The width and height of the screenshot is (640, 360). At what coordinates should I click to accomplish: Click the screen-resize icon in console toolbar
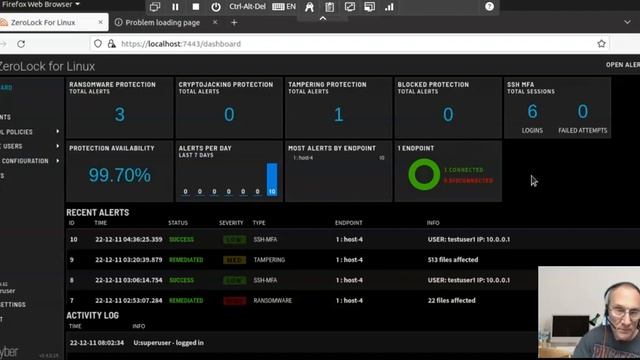[349, 7]
